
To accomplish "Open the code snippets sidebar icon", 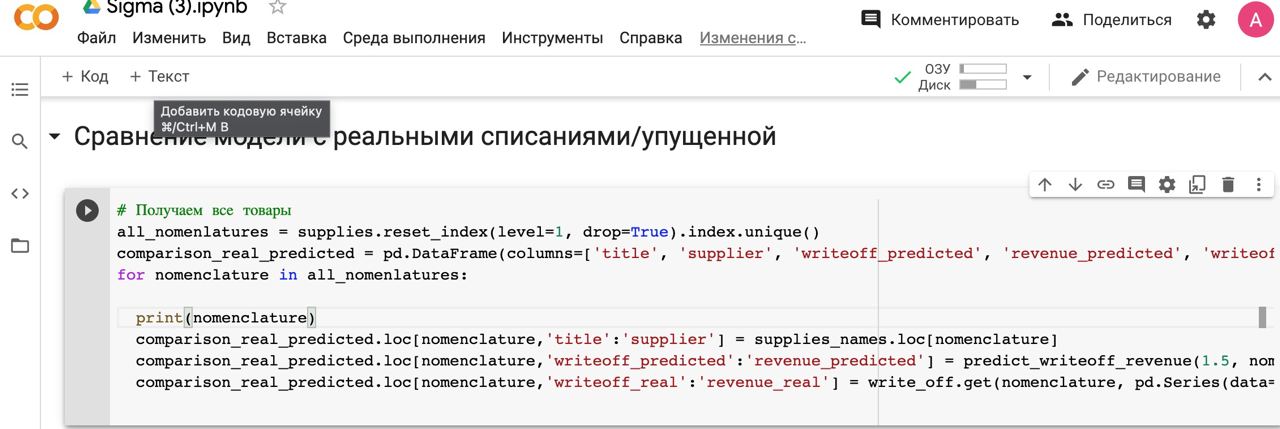I will click(20, 193).
